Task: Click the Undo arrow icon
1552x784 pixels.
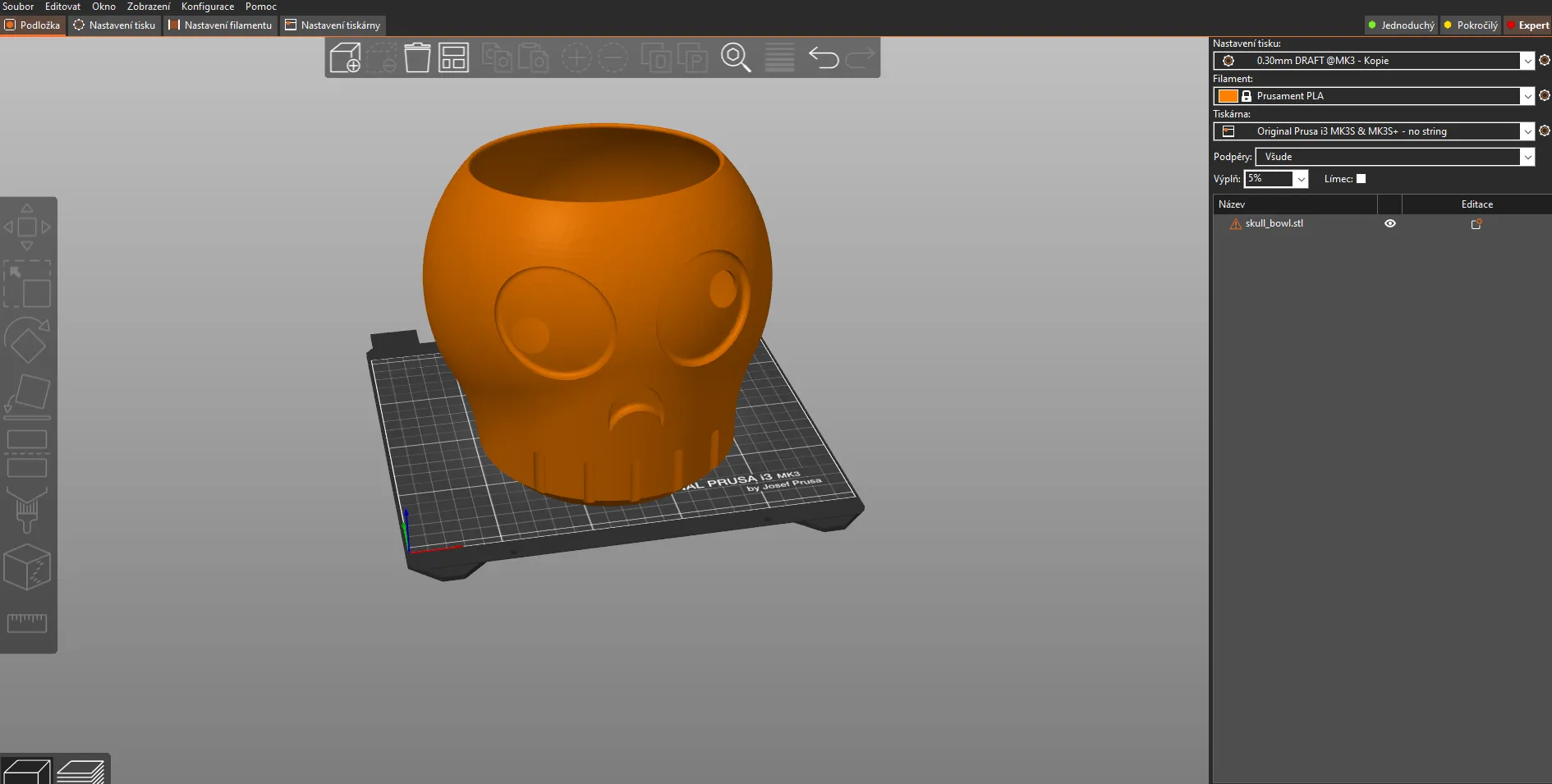Action: 824,58
